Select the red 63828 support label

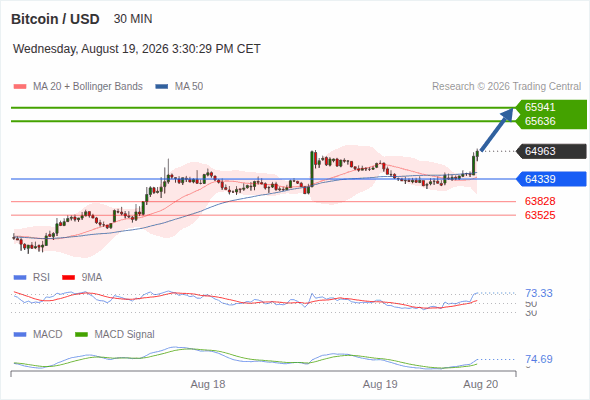point(540,201)
